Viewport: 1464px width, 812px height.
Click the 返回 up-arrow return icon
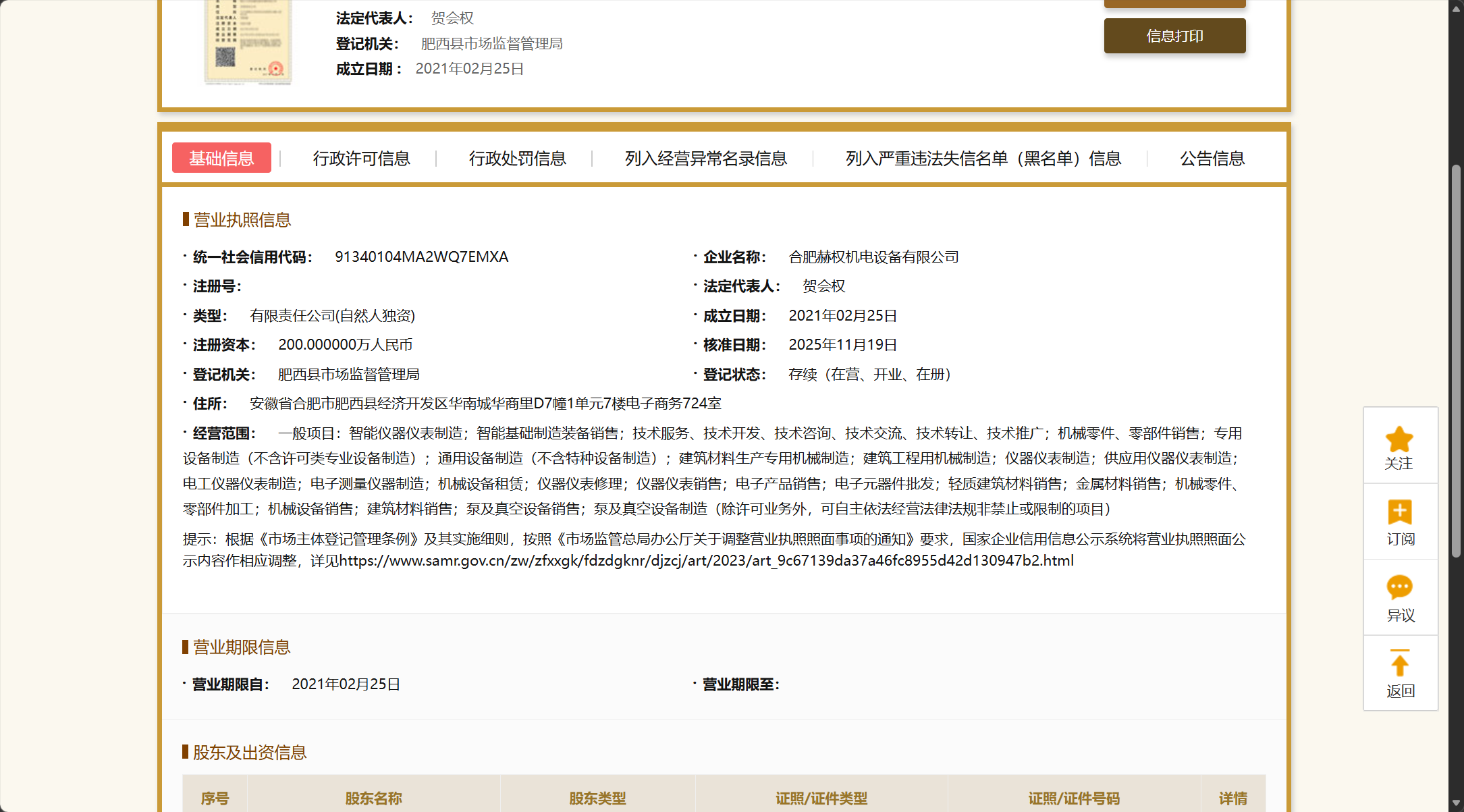pos(1399,664)
